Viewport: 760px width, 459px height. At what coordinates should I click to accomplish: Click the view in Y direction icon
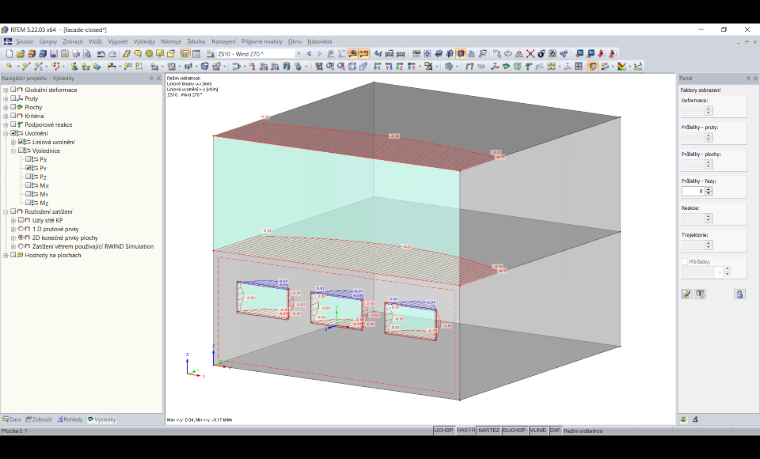(x=389, y=66)
